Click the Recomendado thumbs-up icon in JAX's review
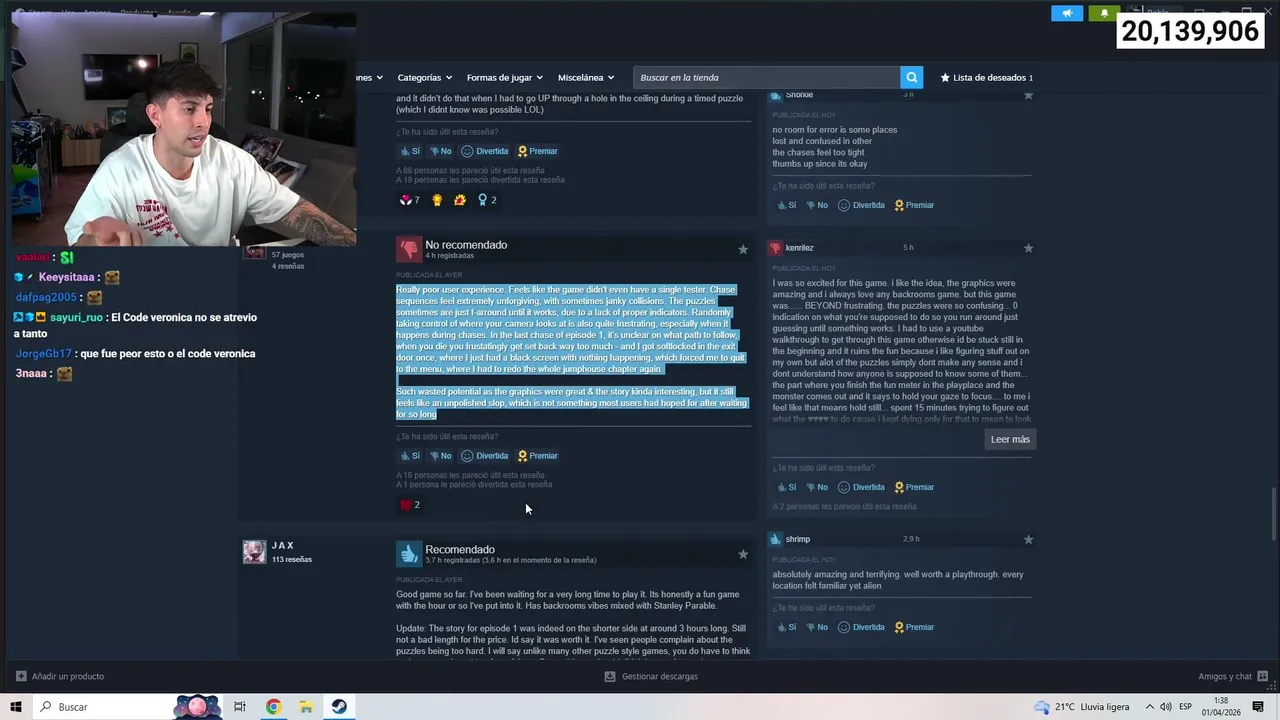Image resolution: width=1280 pixels, height=720 pixels. (x=408, y=554)
